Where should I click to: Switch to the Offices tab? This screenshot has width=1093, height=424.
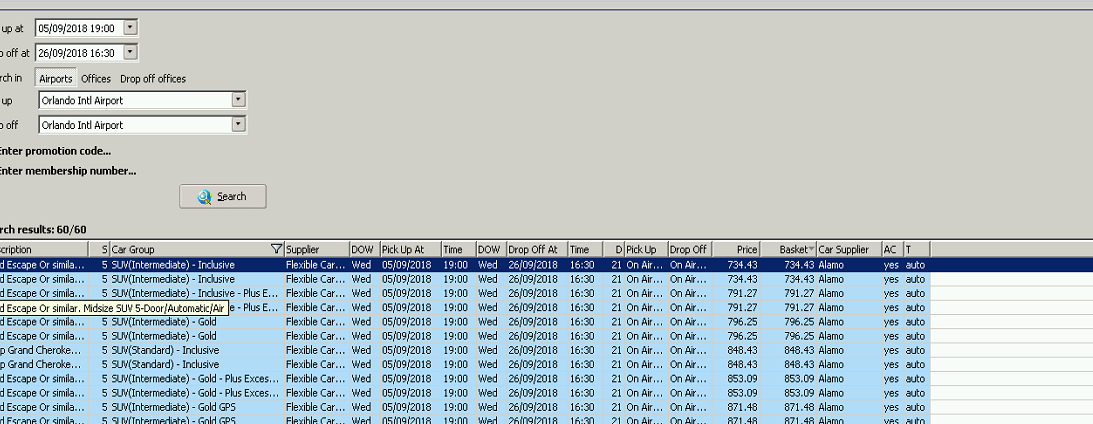tap(96, 79)
